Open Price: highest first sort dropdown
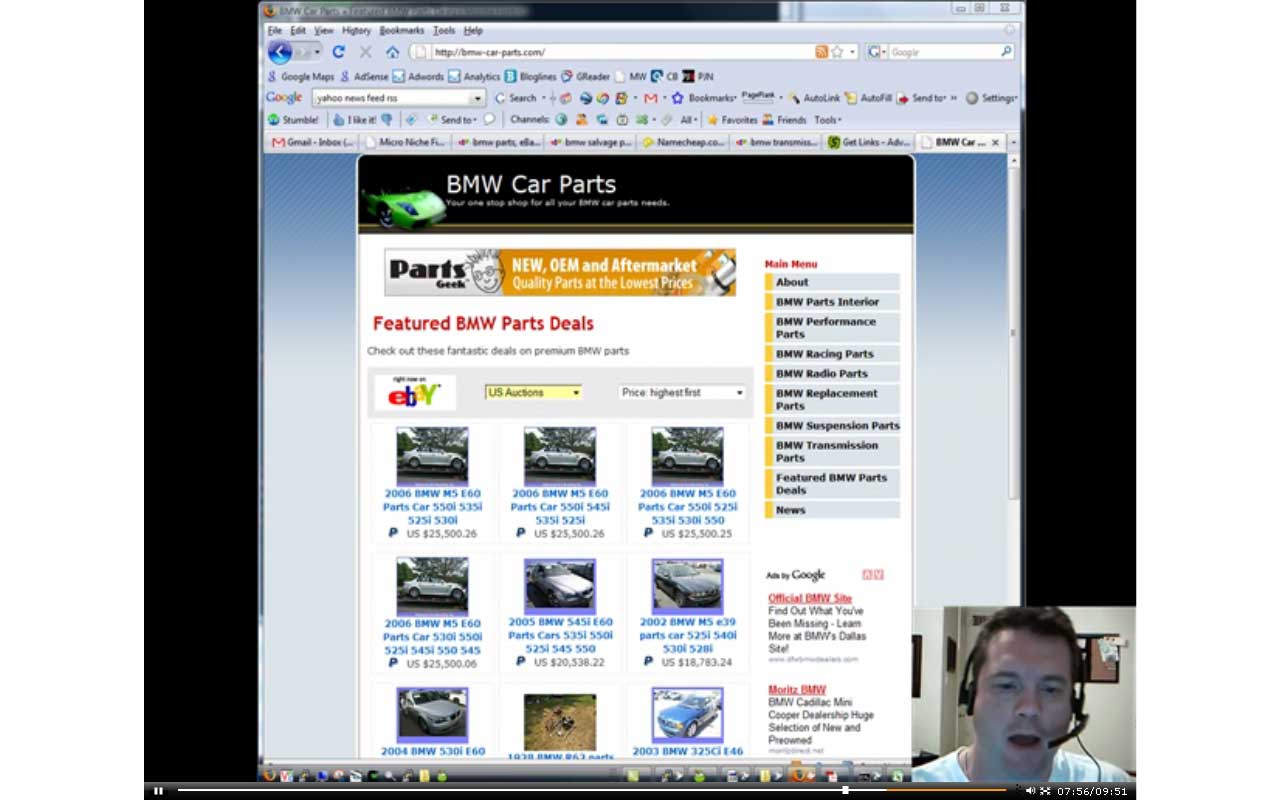Image resolution: width=1280 pixels, height=800 pixels. pyautogui.click(x=682, y=392)
